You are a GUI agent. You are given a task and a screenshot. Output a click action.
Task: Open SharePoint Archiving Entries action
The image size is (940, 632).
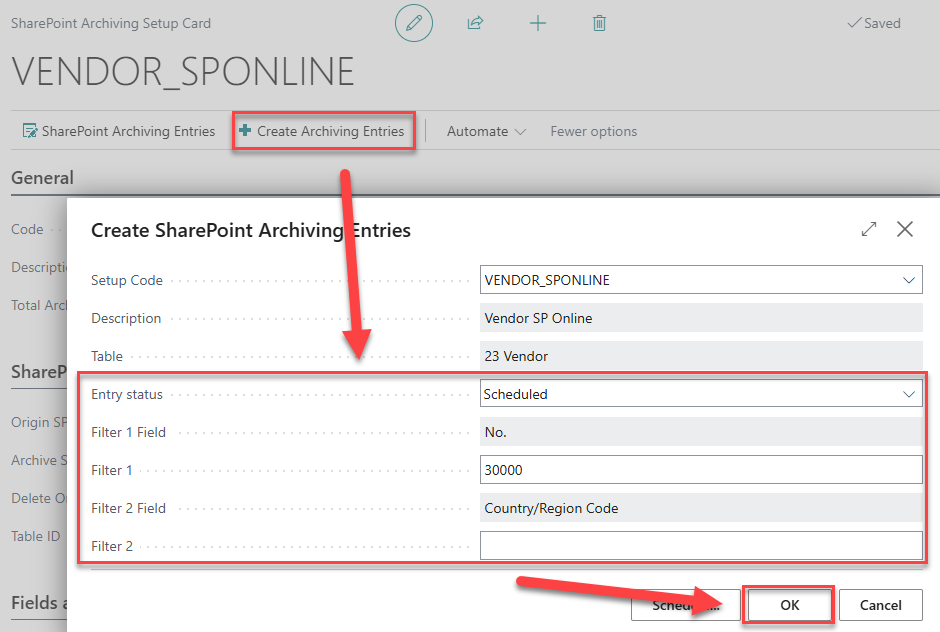pyautogui.click(x=119, y=131)
